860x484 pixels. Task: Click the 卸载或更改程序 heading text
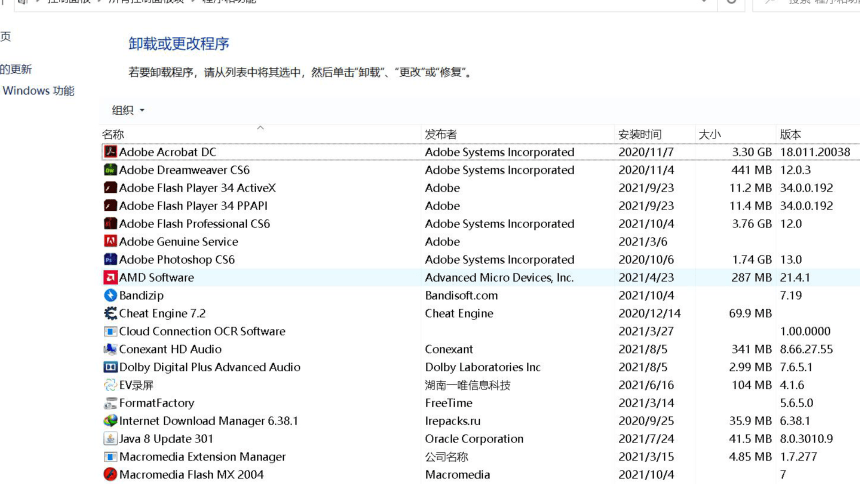pos(179,44)
